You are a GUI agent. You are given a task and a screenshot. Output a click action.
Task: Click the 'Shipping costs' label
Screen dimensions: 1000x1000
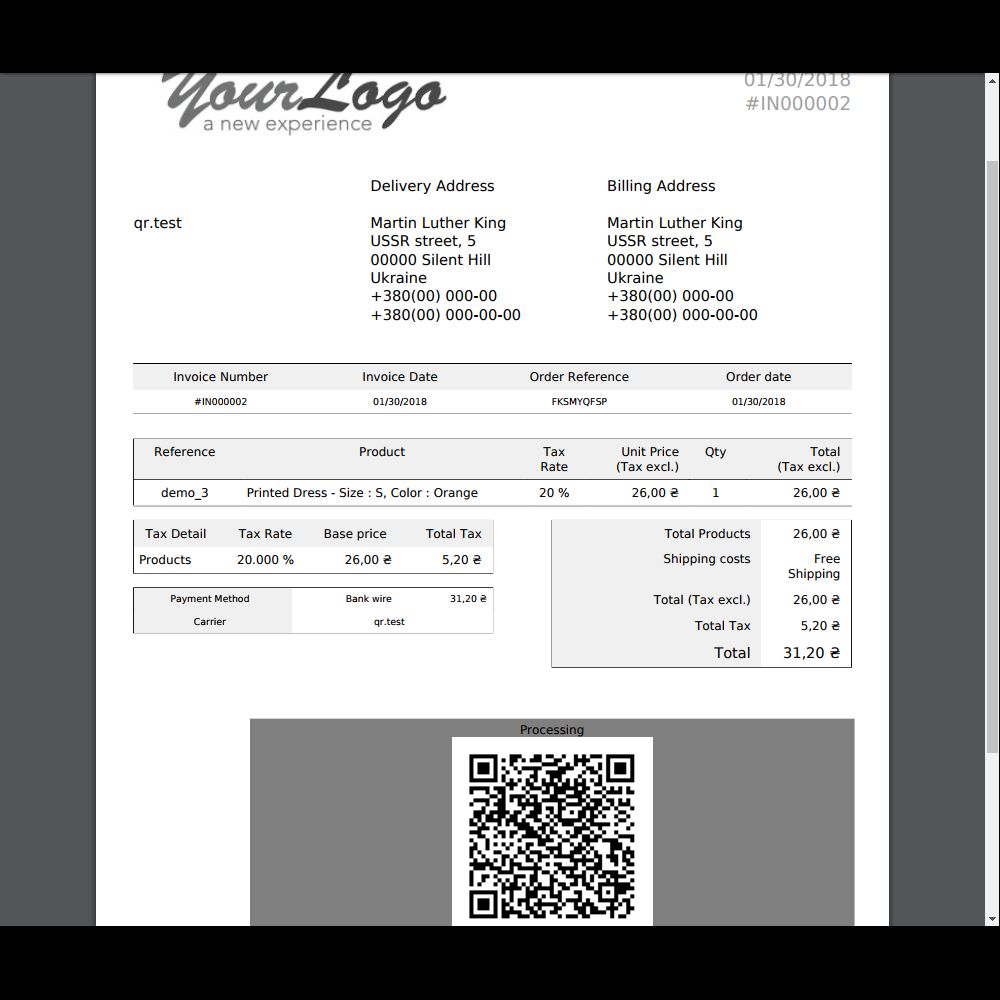click(x=707, y=559)
